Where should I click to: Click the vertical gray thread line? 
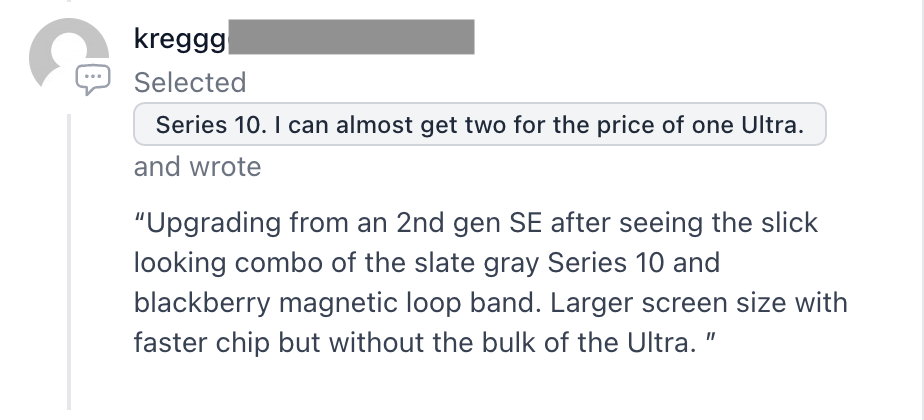(x=69, y=262)
